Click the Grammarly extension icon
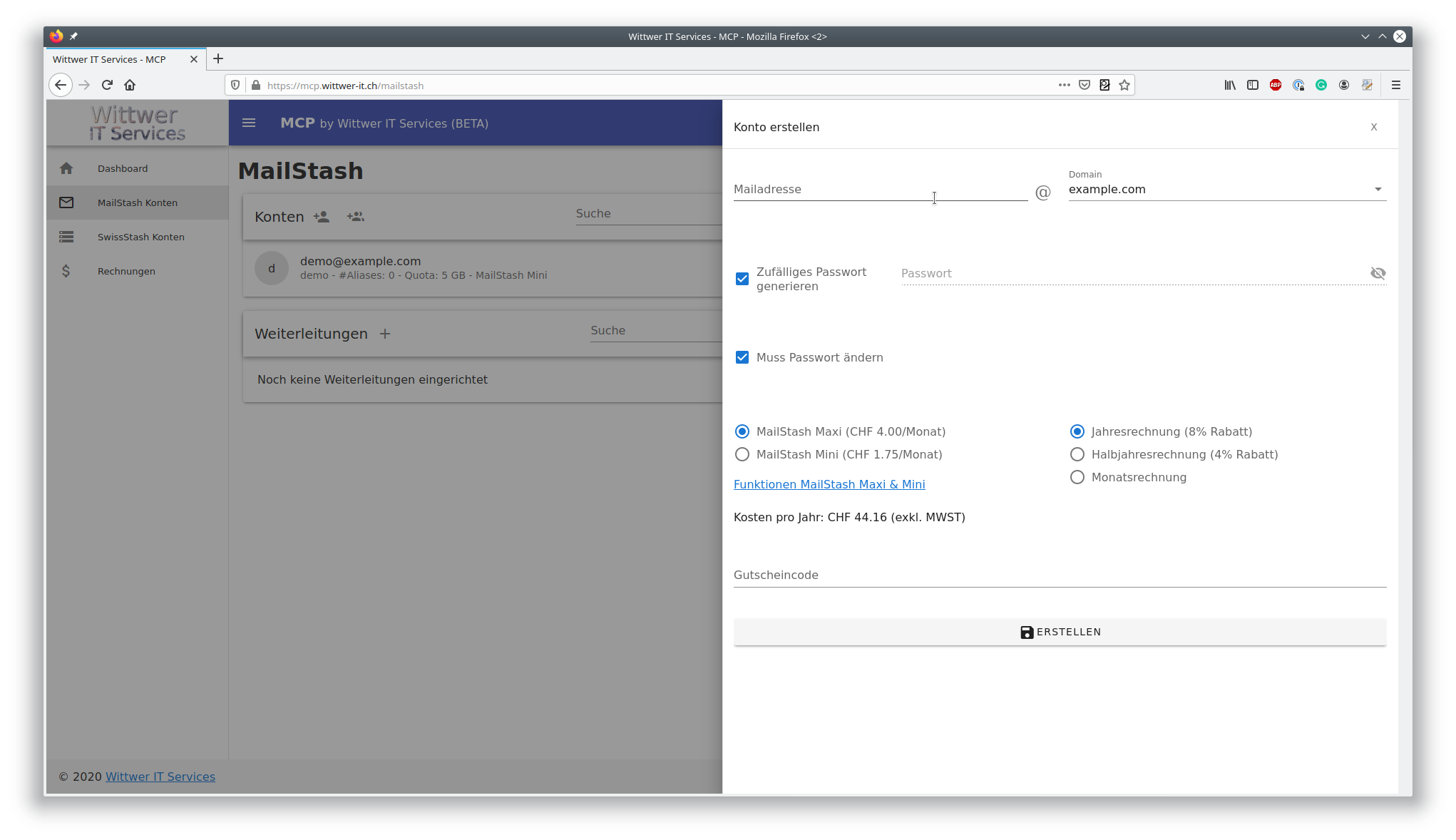Image resolution: width=1456 pixels, height=840 pixels. click(x=1321, y=85)
